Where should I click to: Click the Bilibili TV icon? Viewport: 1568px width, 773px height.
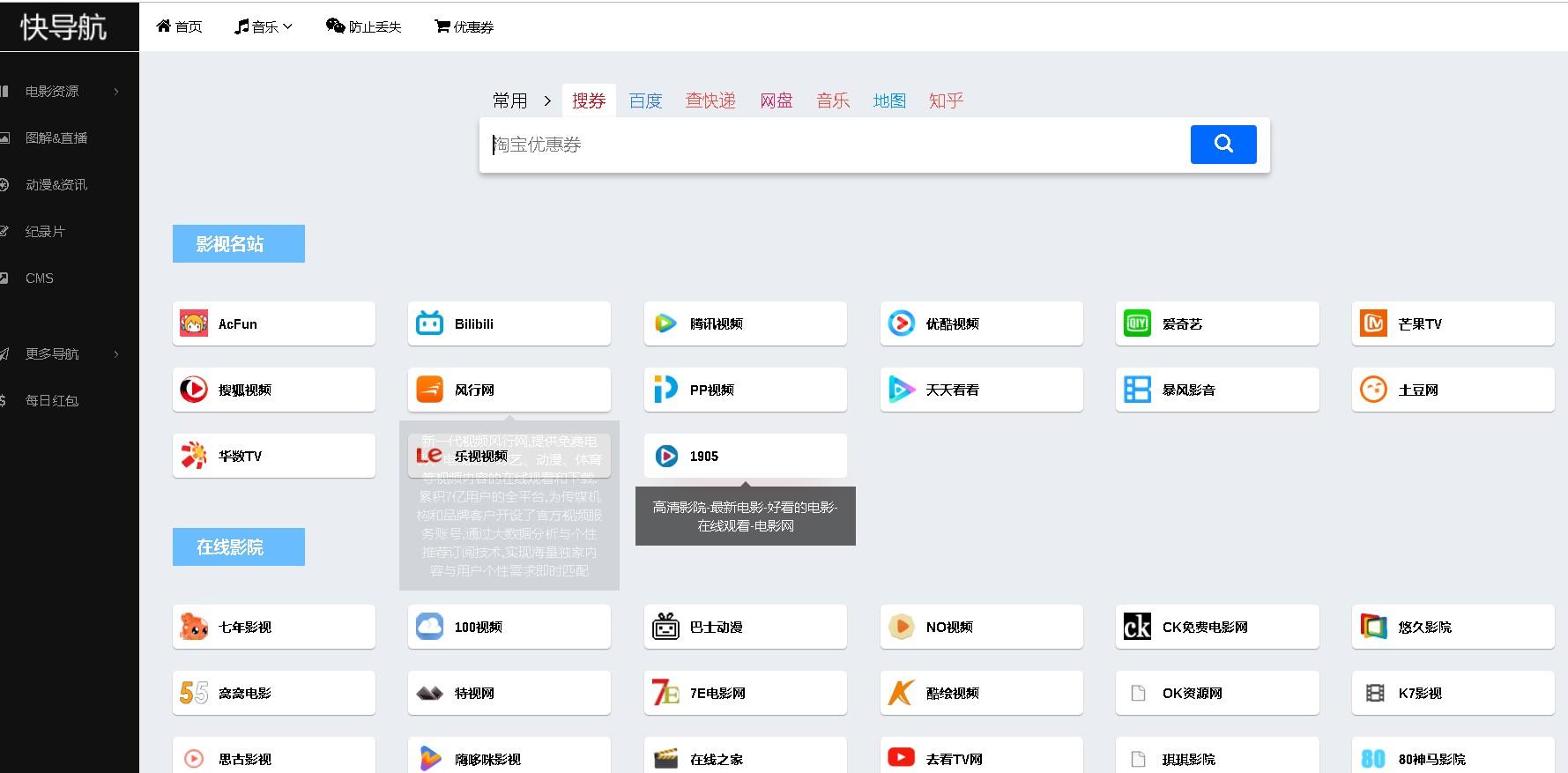point(429,323)
